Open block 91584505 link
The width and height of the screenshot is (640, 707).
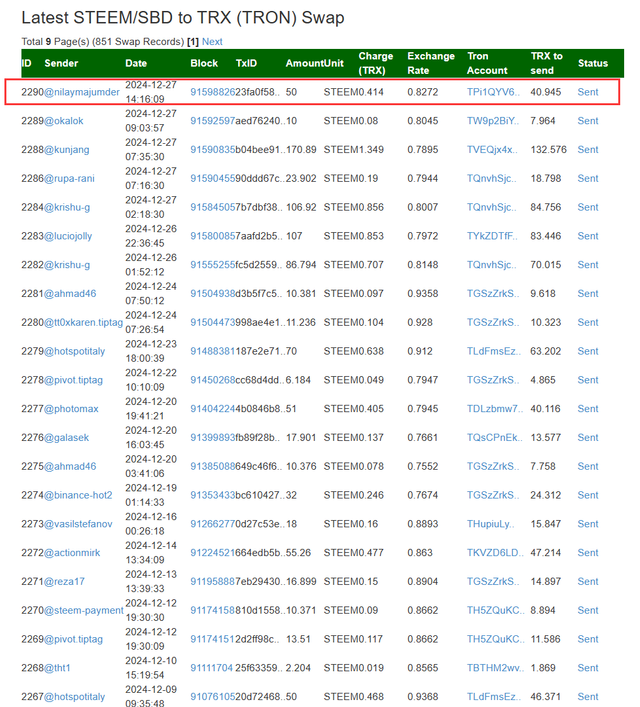(x=212, y=207)
